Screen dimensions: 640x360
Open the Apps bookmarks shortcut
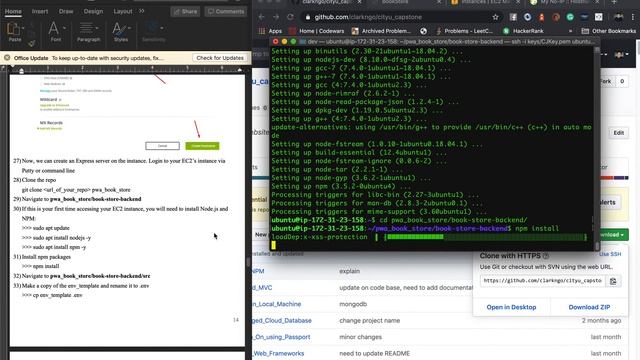(x=270, y=31)
